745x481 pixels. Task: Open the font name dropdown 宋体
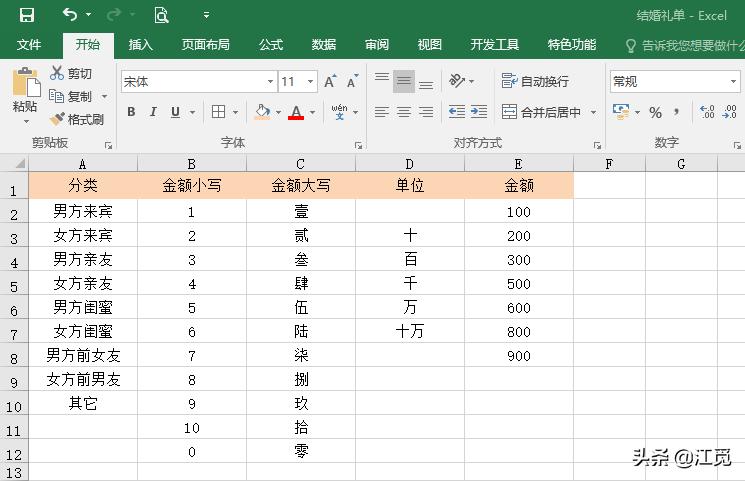270,82
